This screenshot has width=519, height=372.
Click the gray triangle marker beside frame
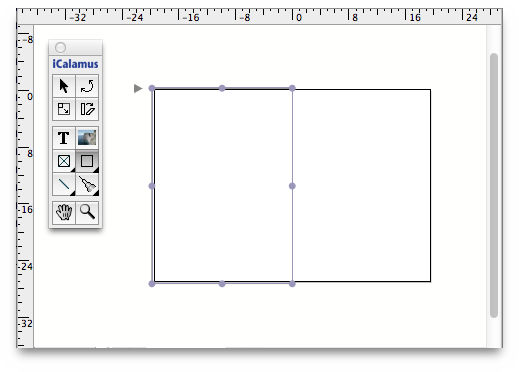click(138, 89)
